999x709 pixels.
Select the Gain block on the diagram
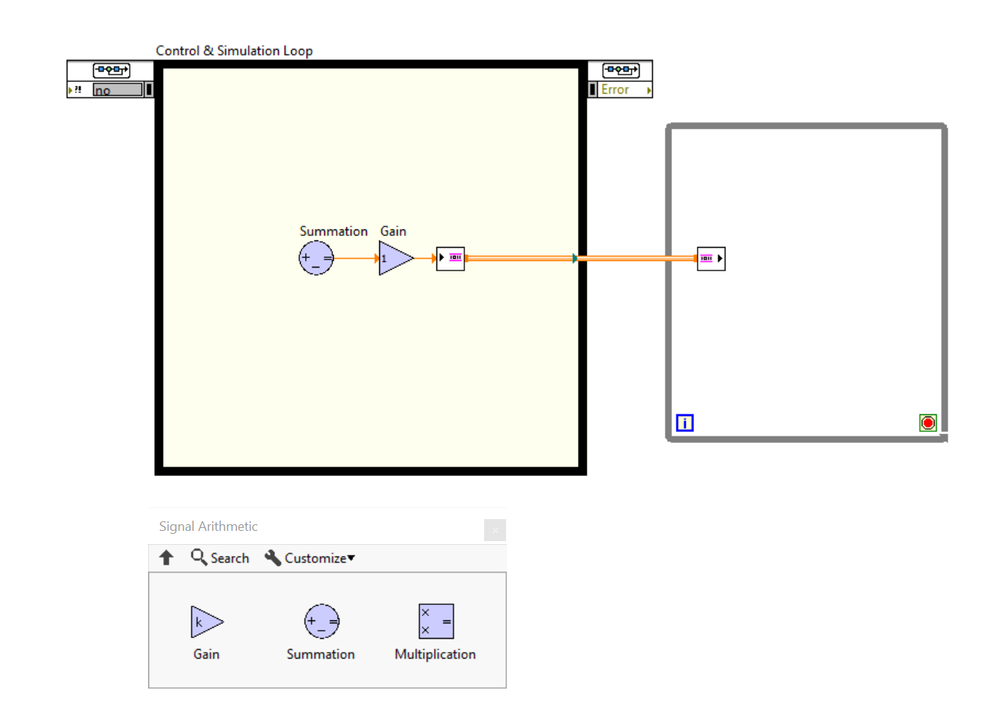[396, 258]
